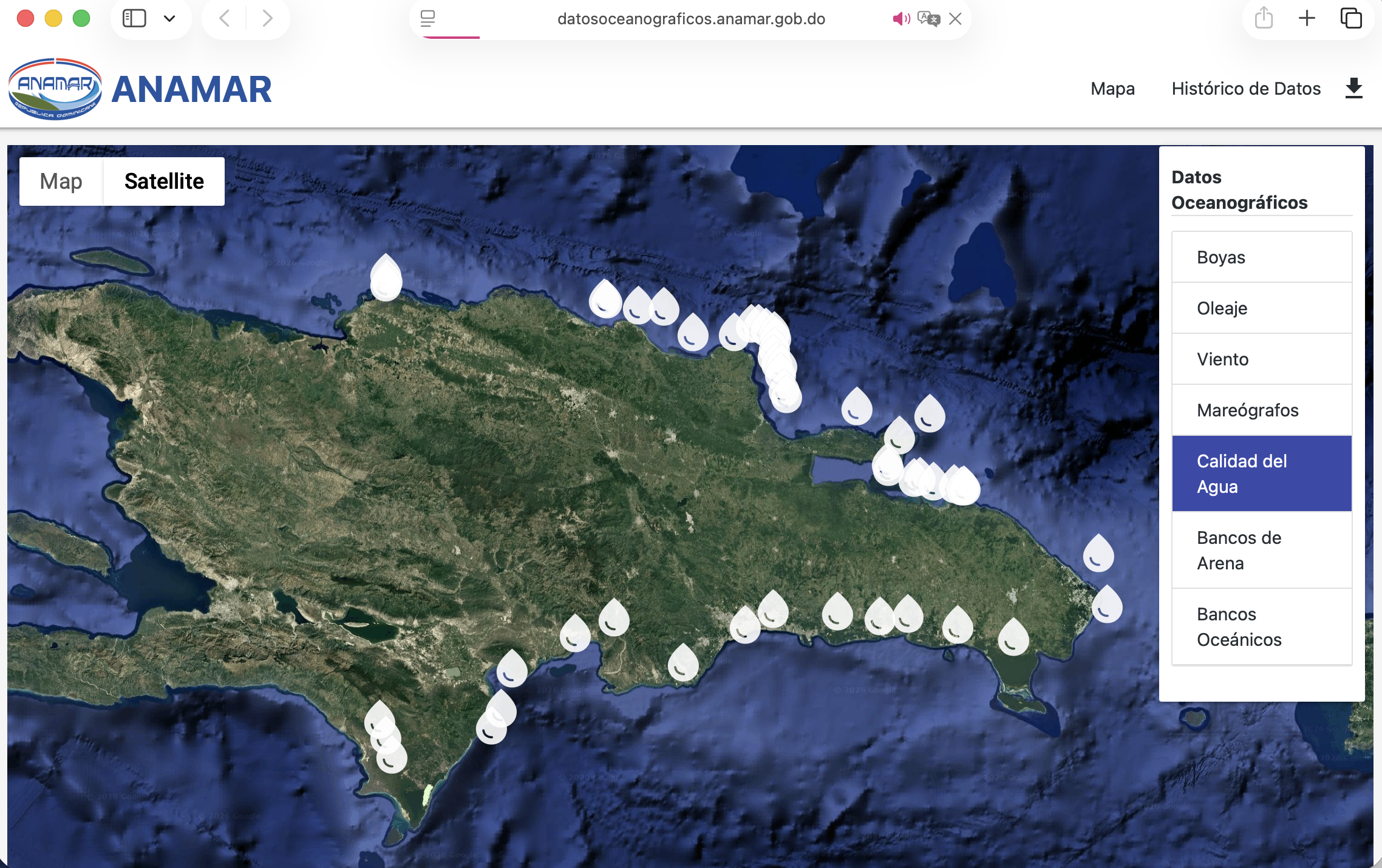Image resolution: width=1382 pixels, height=868 pixels.
Task: Click the reader page icon in address bar
Action: pos(427,19)
